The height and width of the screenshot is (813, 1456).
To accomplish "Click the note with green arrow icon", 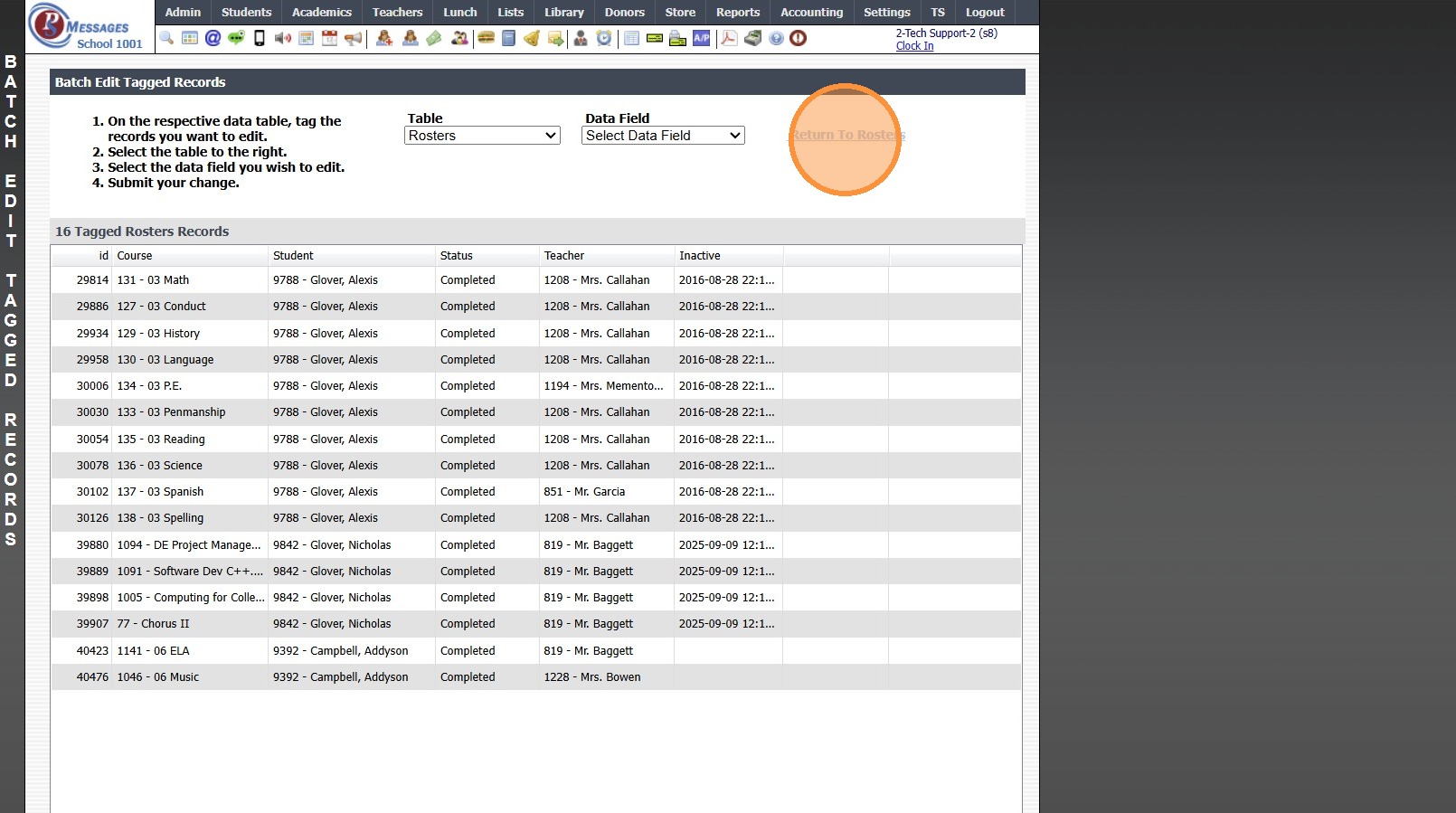I will coord(555,38).
